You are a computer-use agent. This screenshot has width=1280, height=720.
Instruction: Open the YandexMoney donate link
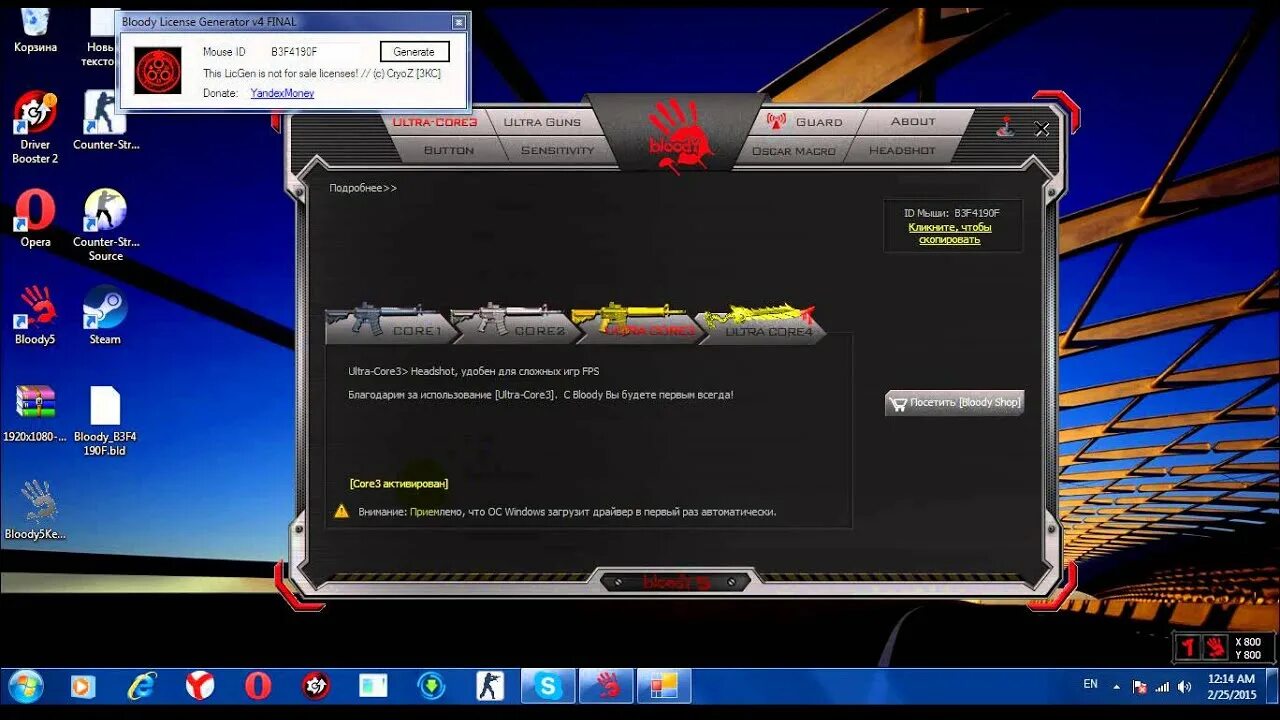(x=281, y=92)
